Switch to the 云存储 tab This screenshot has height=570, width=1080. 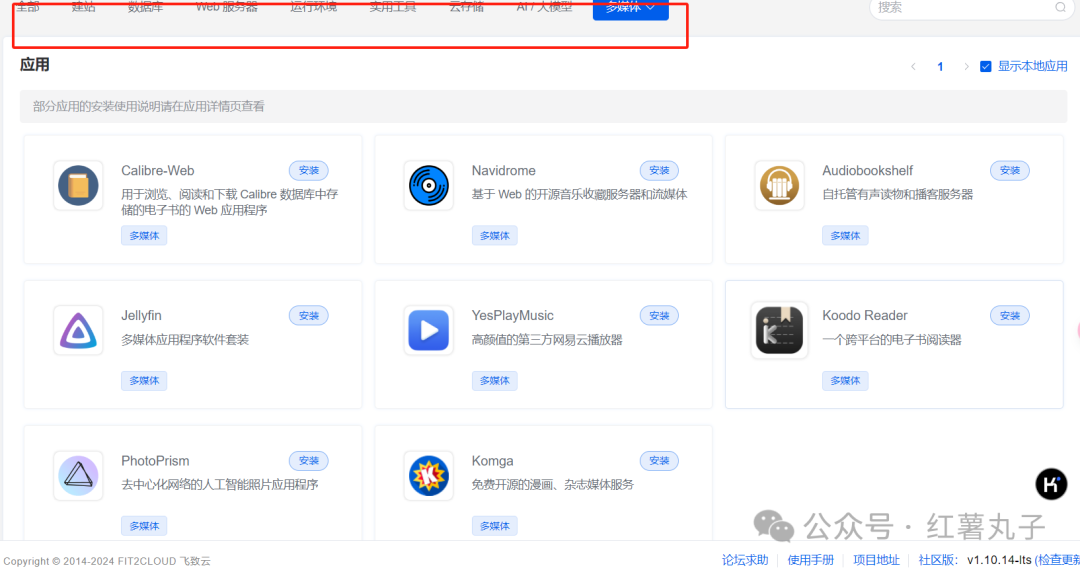point(466,7)
